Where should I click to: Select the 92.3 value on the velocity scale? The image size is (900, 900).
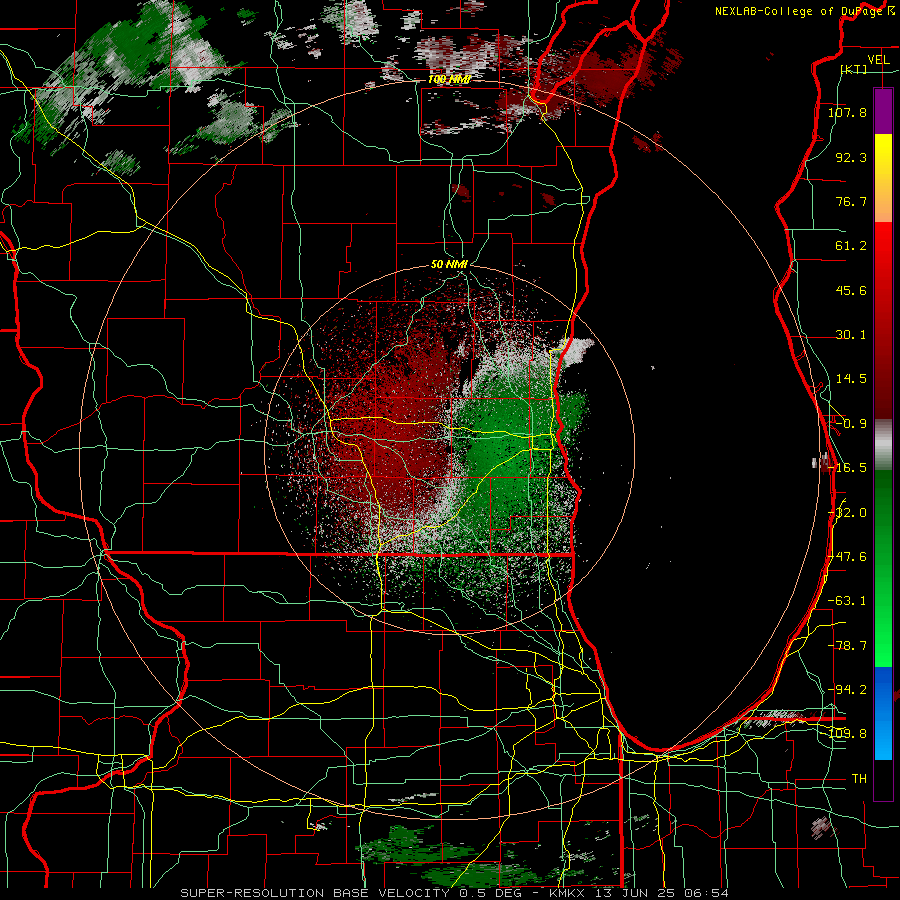[x=851, y=157]
